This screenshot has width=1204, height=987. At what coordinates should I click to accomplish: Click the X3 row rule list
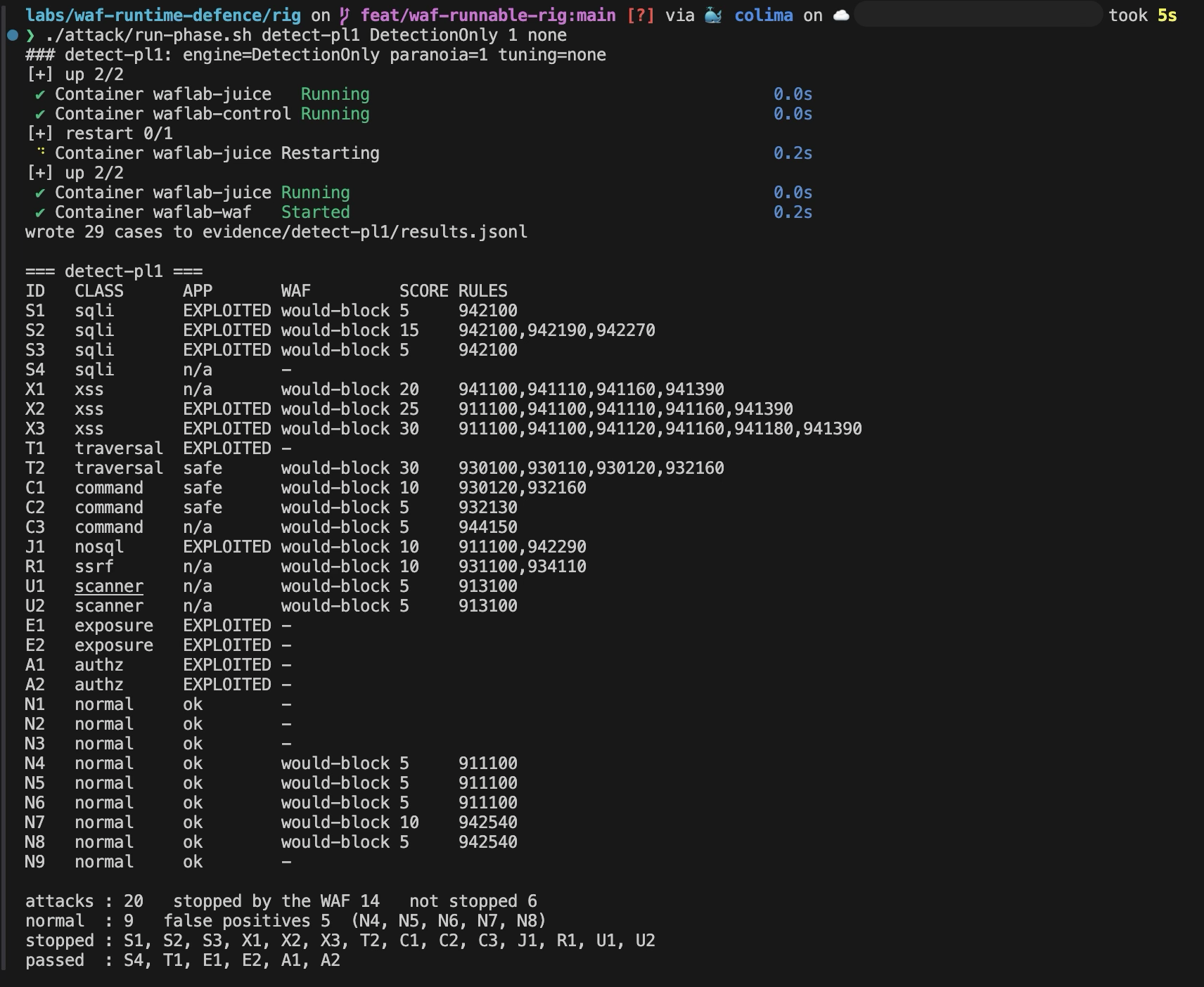(x=660, y=429)
